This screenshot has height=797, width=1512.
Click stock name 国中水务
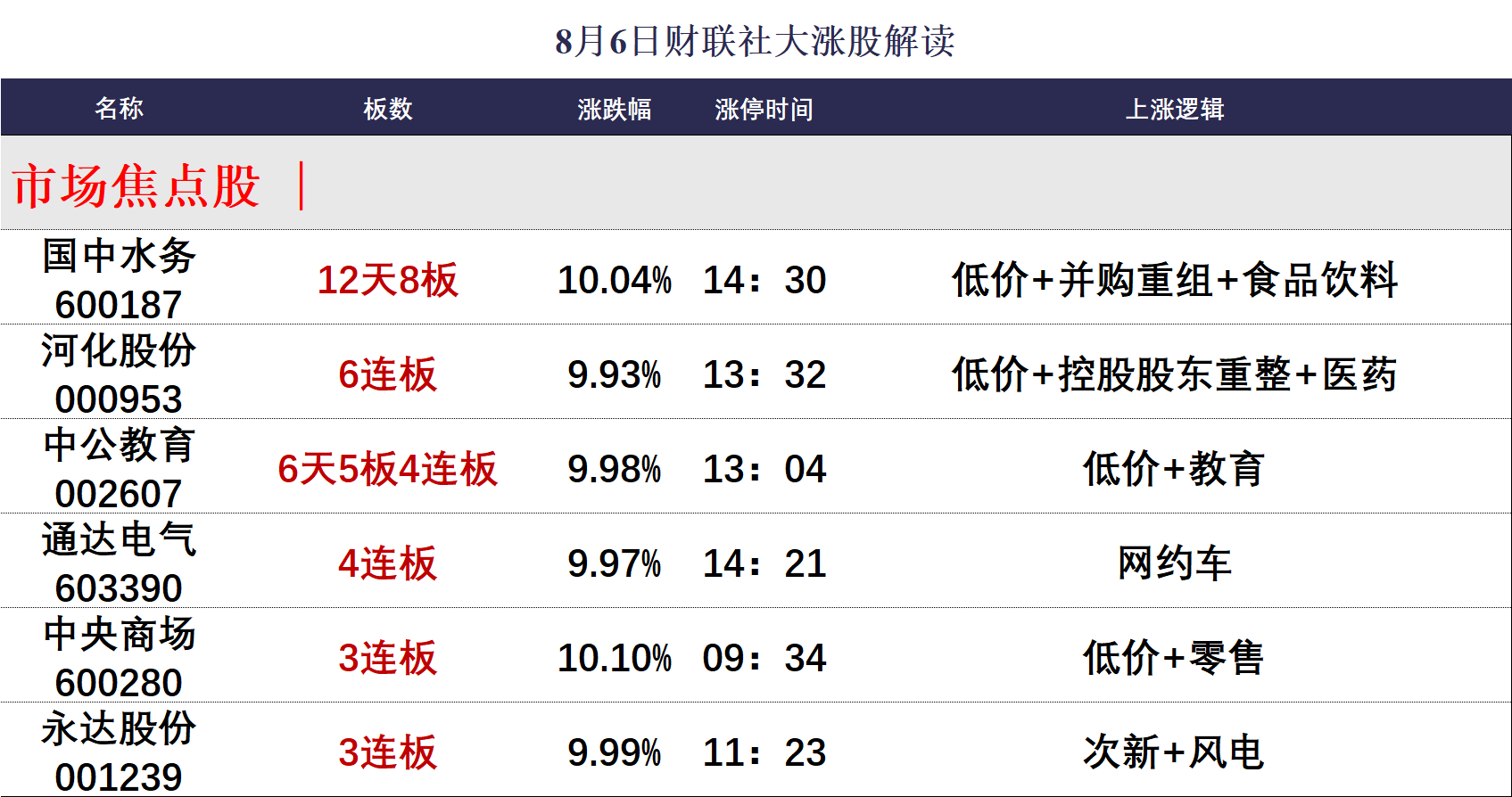119,256
